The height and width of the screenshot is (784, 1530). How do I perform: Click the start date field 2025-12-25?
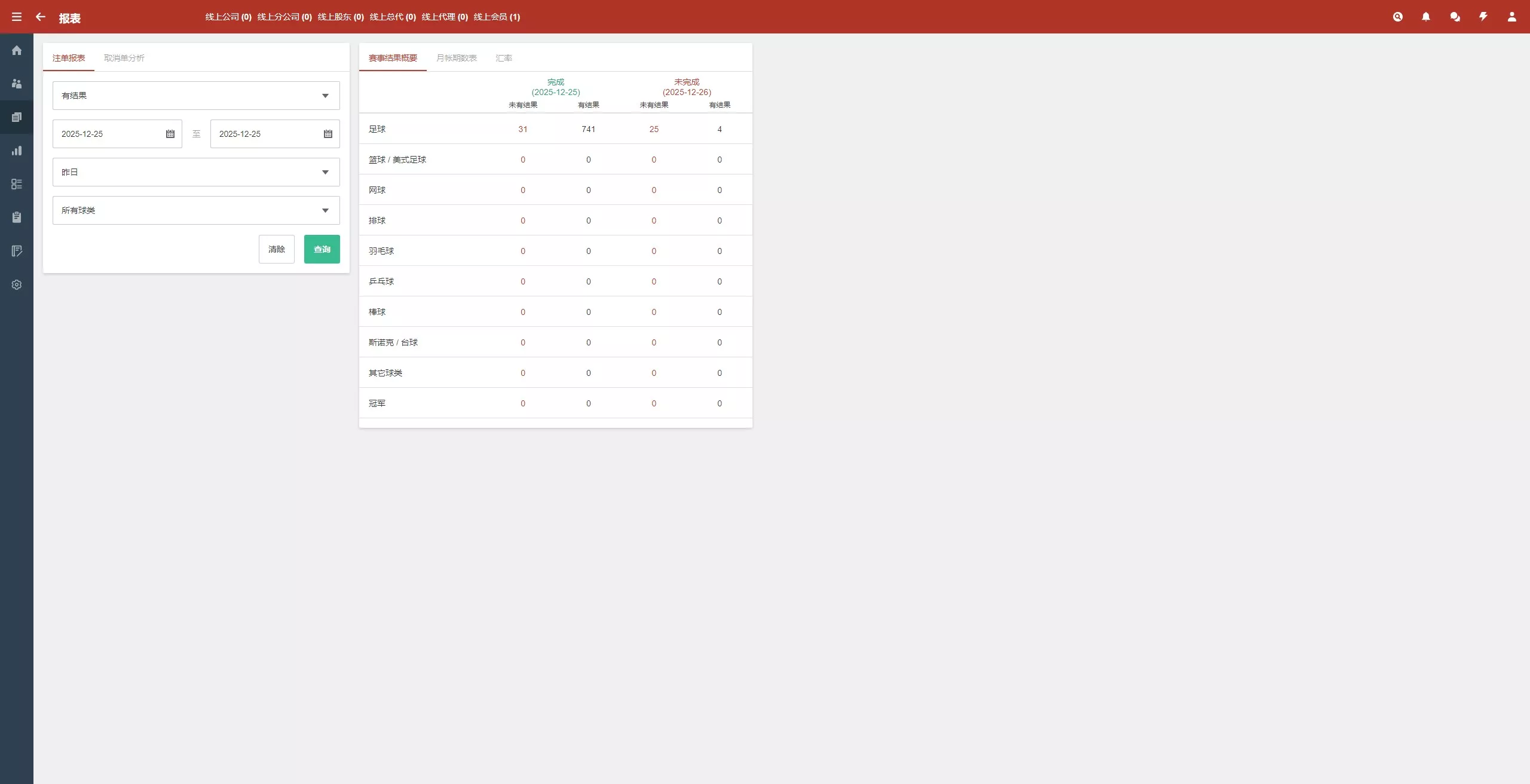click(x=117, y=134)
